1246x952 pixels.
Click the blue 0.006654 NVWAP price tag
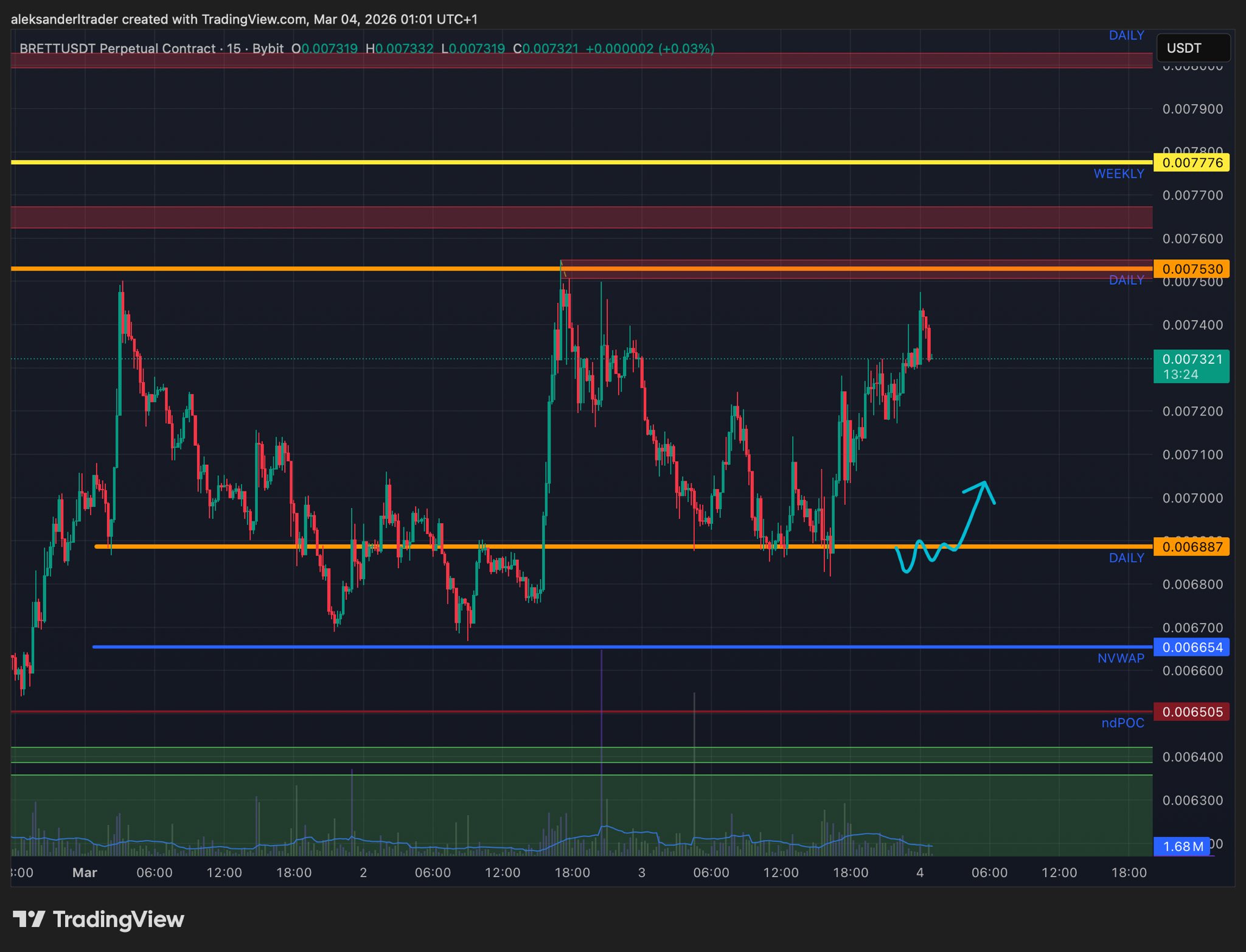[x=1191, y=647]
